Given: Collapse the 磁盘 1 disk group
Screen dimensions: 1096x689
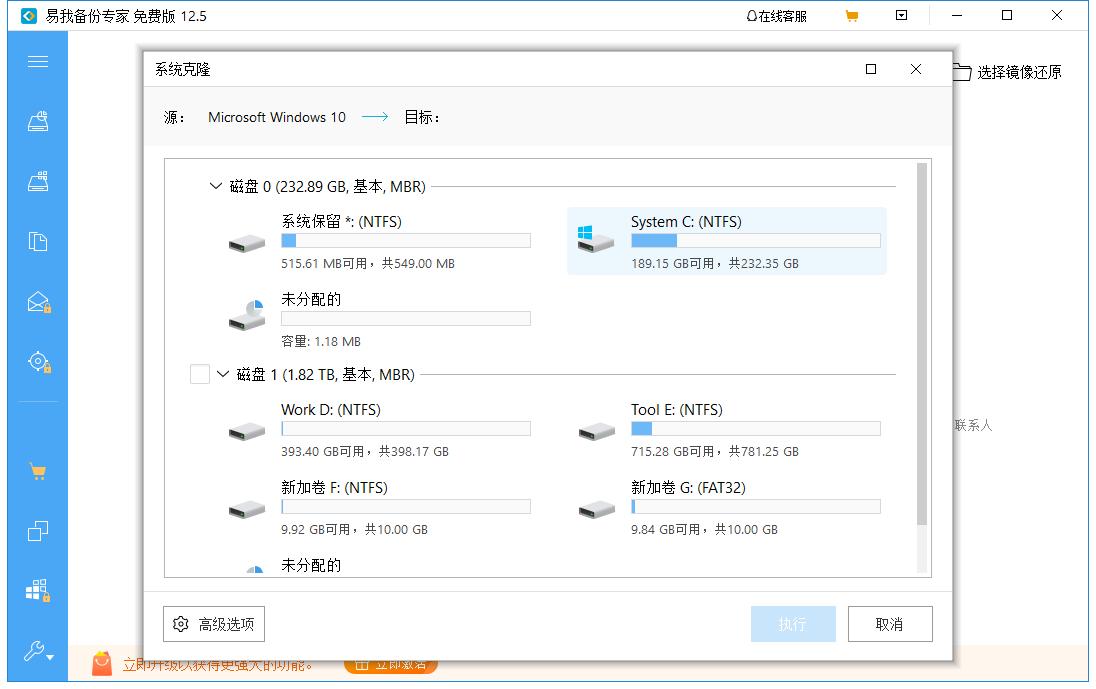Looking at the screenshot, I should pos(222,372).
